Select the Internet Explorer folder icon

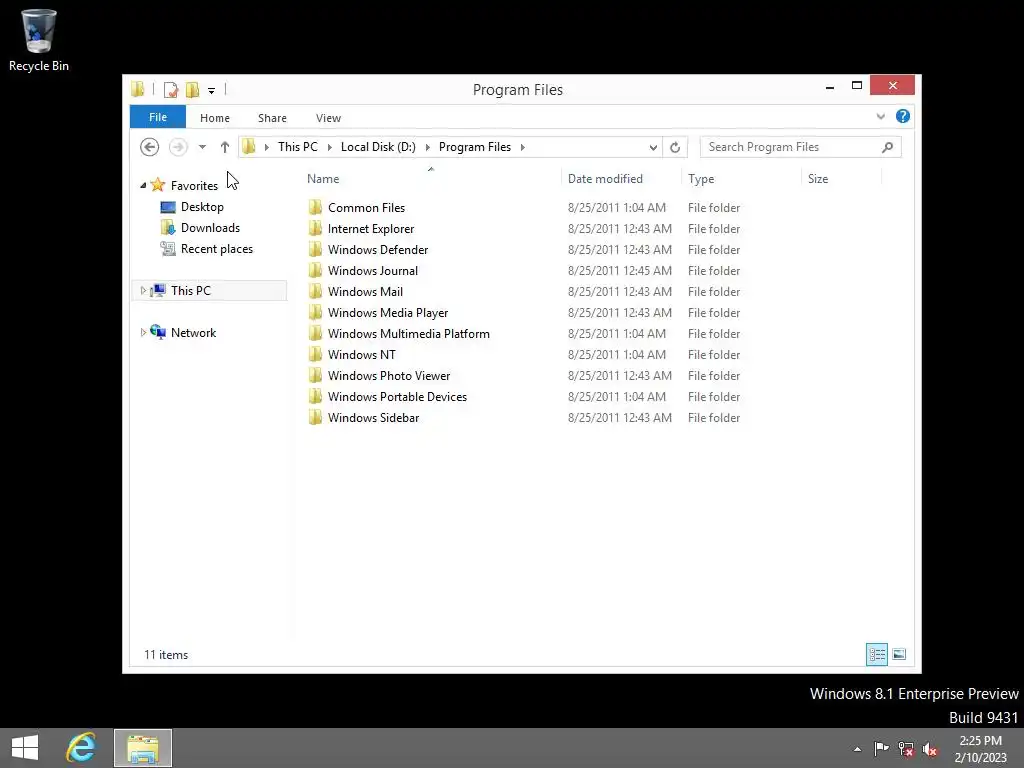315,229
